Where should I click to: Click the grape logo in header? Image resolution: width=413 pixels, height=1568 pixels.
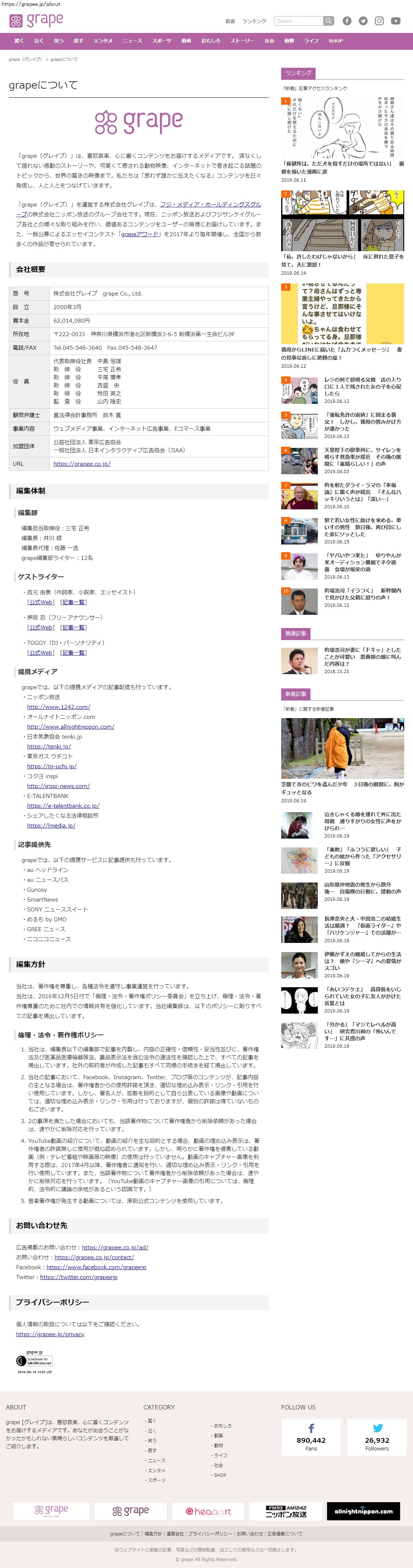[37, 21]
